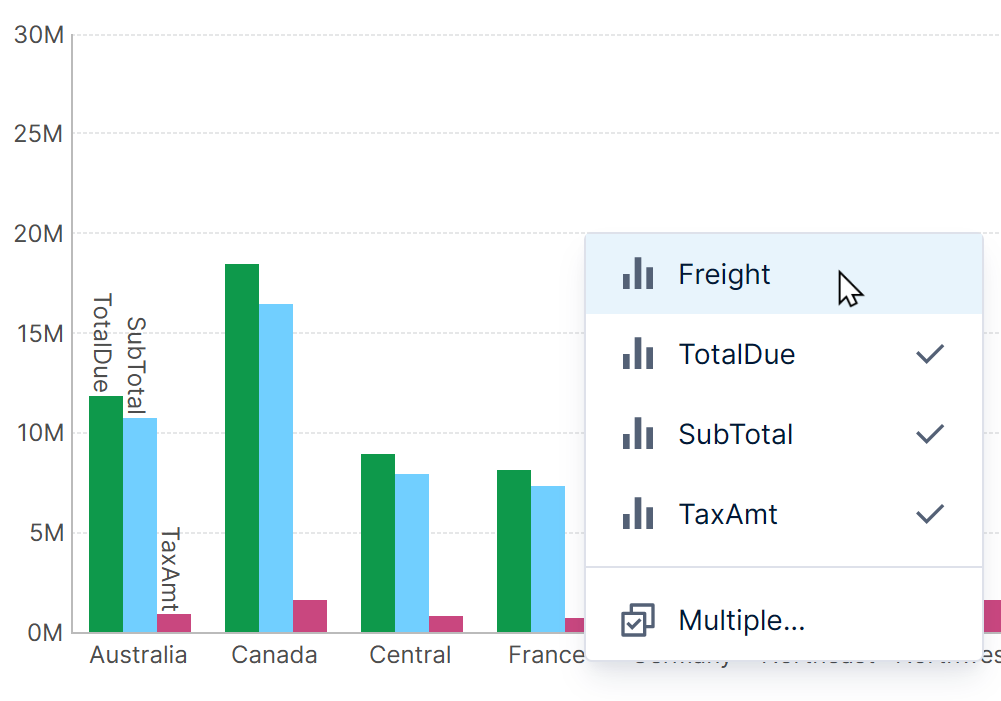Image resolution: width=1001 pixels, height=701 pixels.
Task: Click the Multiple checkbox-stack icon
Action: click(637, 620)
